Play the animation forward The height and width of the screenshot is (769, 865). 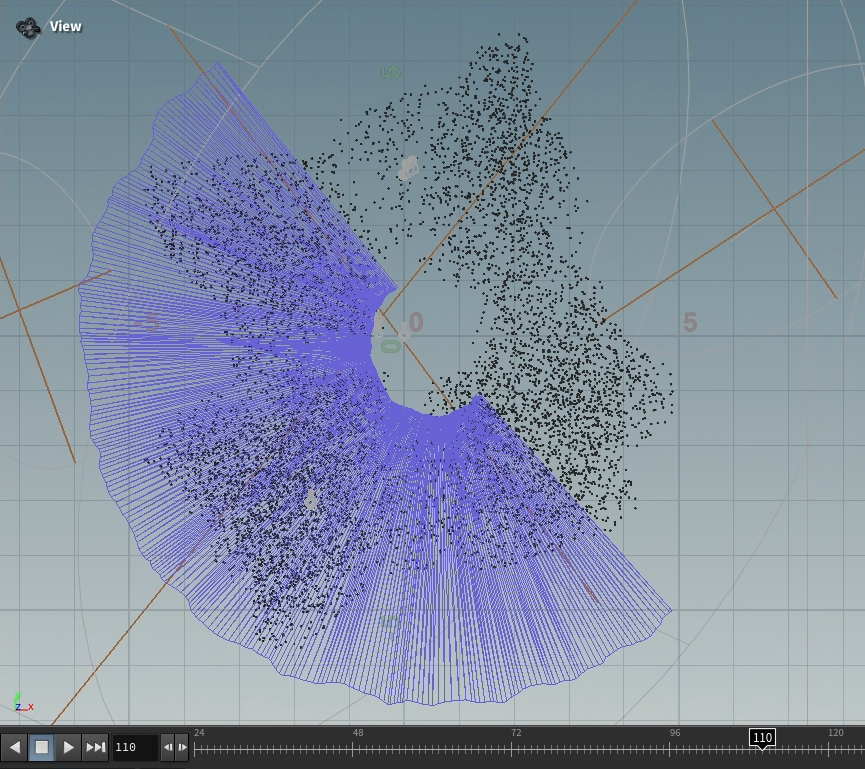(68, 747)
